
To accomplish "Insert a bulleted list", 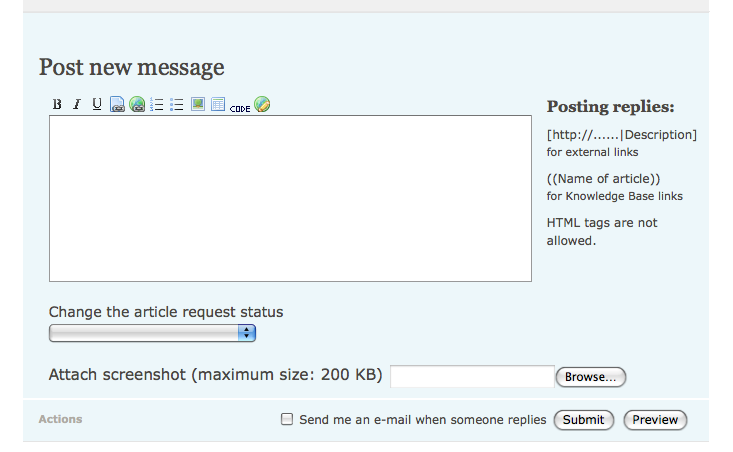I will tap(177, 104).
